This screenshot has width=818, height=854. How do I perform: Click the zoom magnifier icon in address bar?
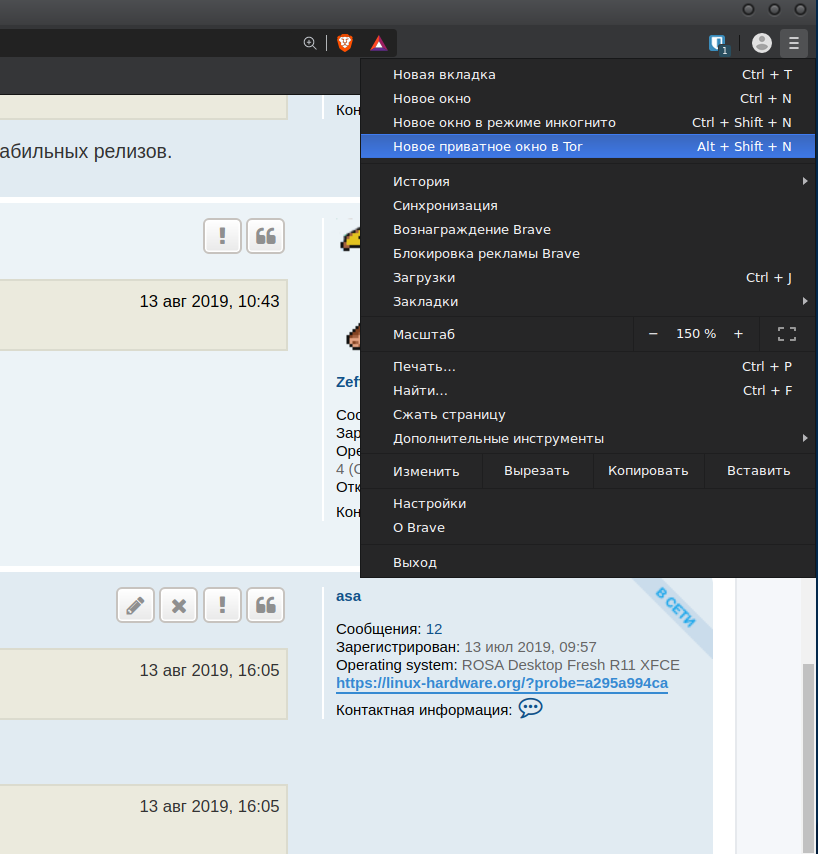tap(310, 43)
